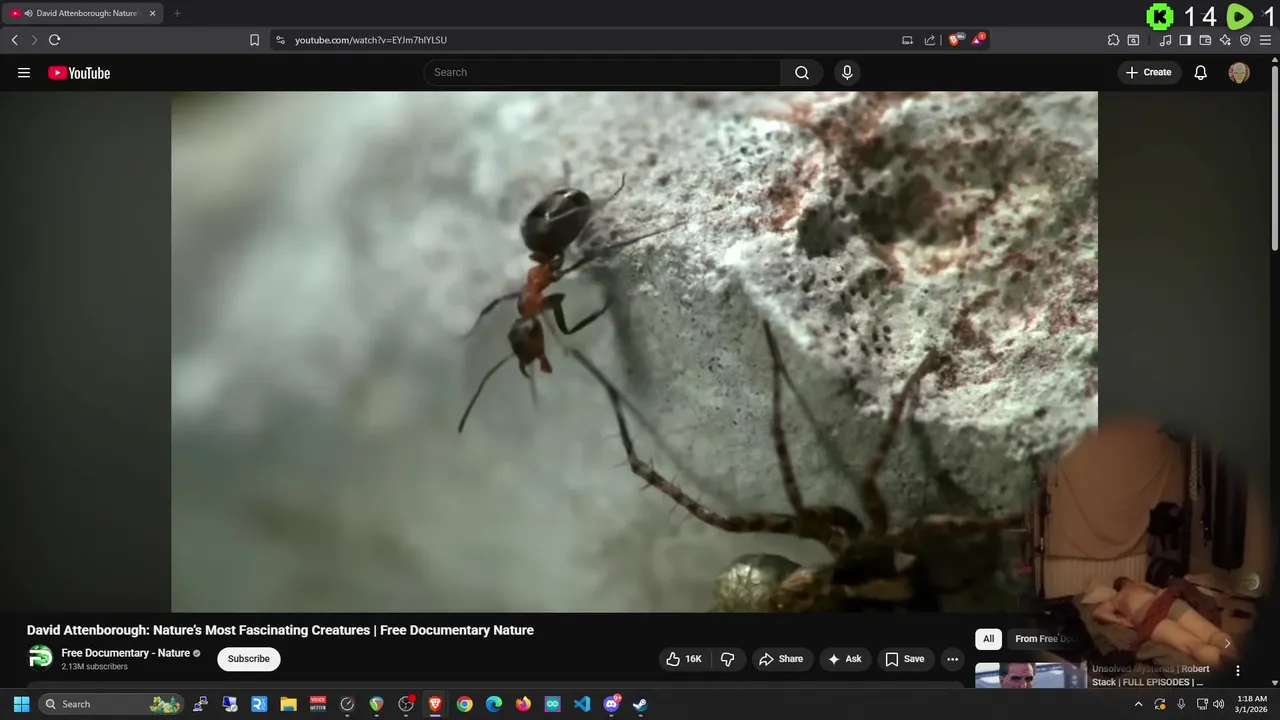Open the YouTube guide hamburger menu

(24, 72)
